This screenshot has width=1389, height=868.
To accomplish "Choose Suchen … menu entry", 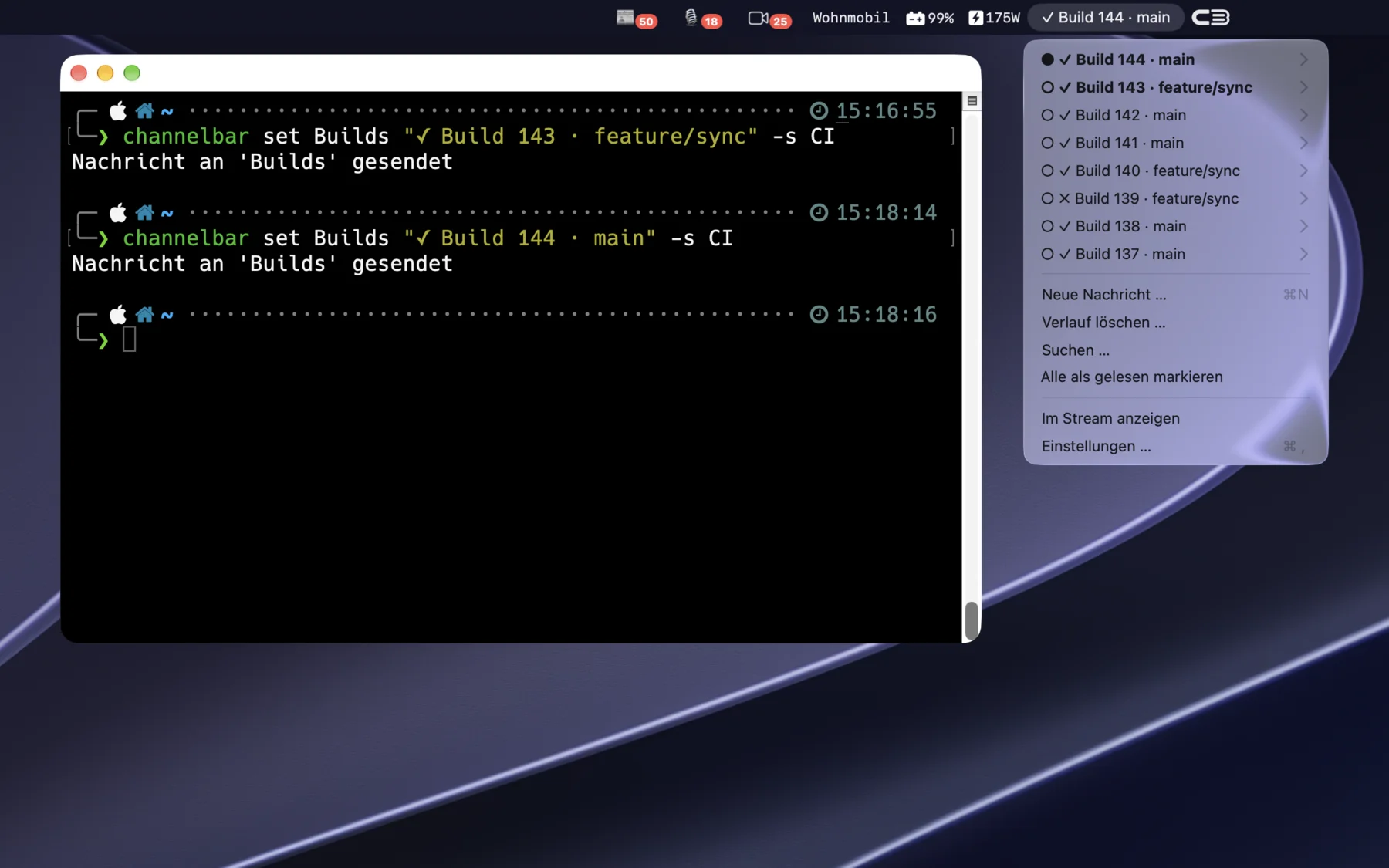I will pos(1175,350).
